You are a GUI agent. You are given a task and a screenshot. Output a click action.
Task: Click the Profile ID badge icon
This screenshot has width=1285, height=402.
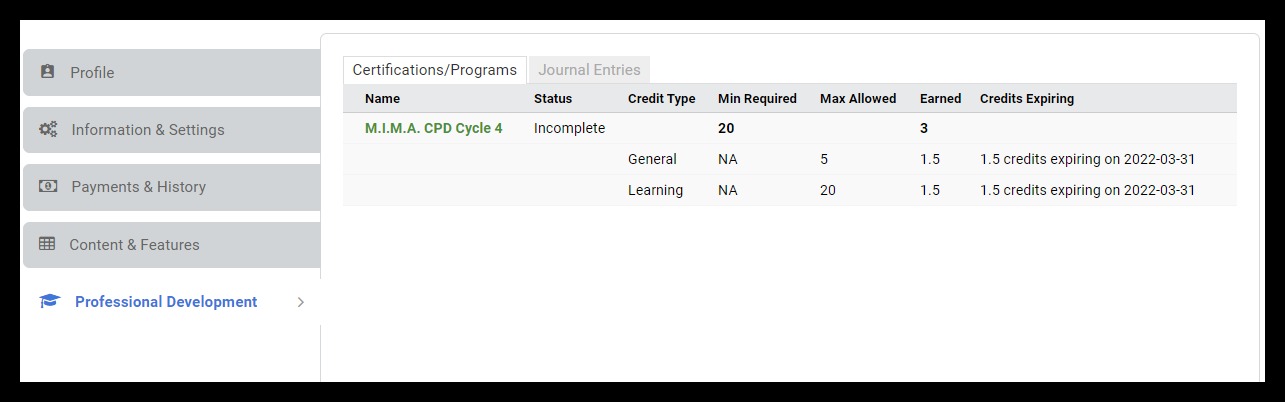point(47,72)
